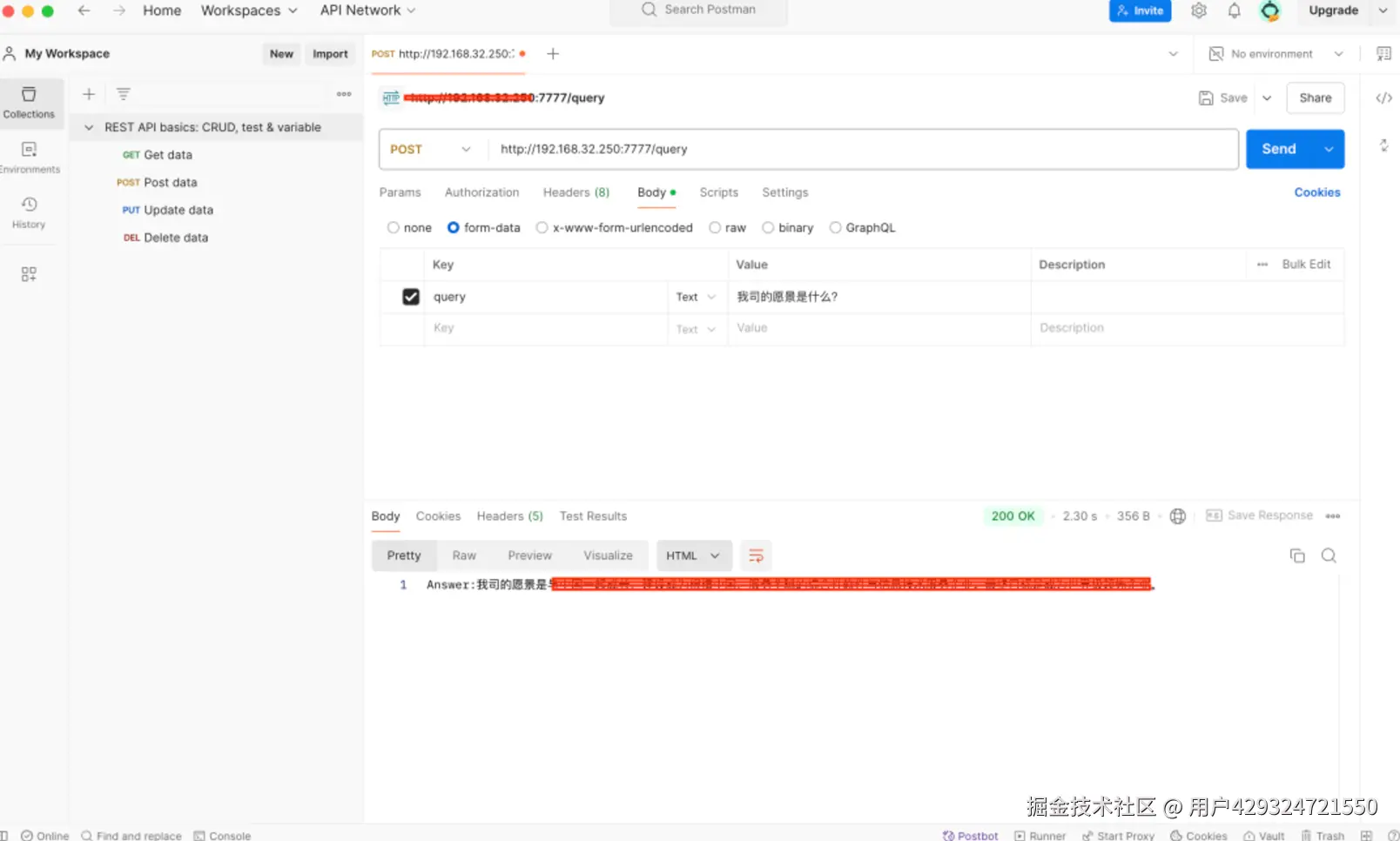This screenshot has height=841, width=1400.
Task: Open response more options ellipsis
Action: point(1333,516)
